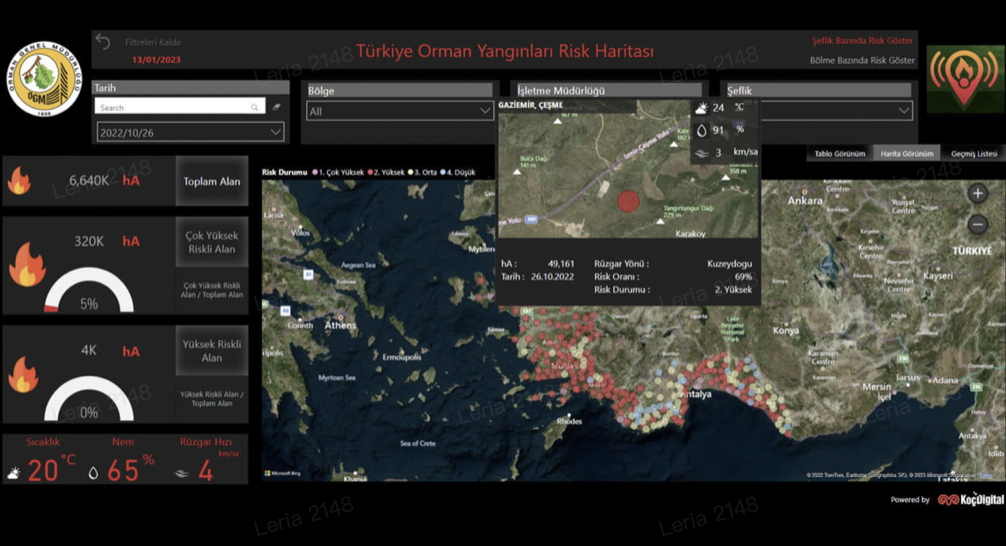The width and height of the screenshot is (1006, 546).
Task: Open the Geçmiş Listesi tab
Action: click(x=973, y=153)
